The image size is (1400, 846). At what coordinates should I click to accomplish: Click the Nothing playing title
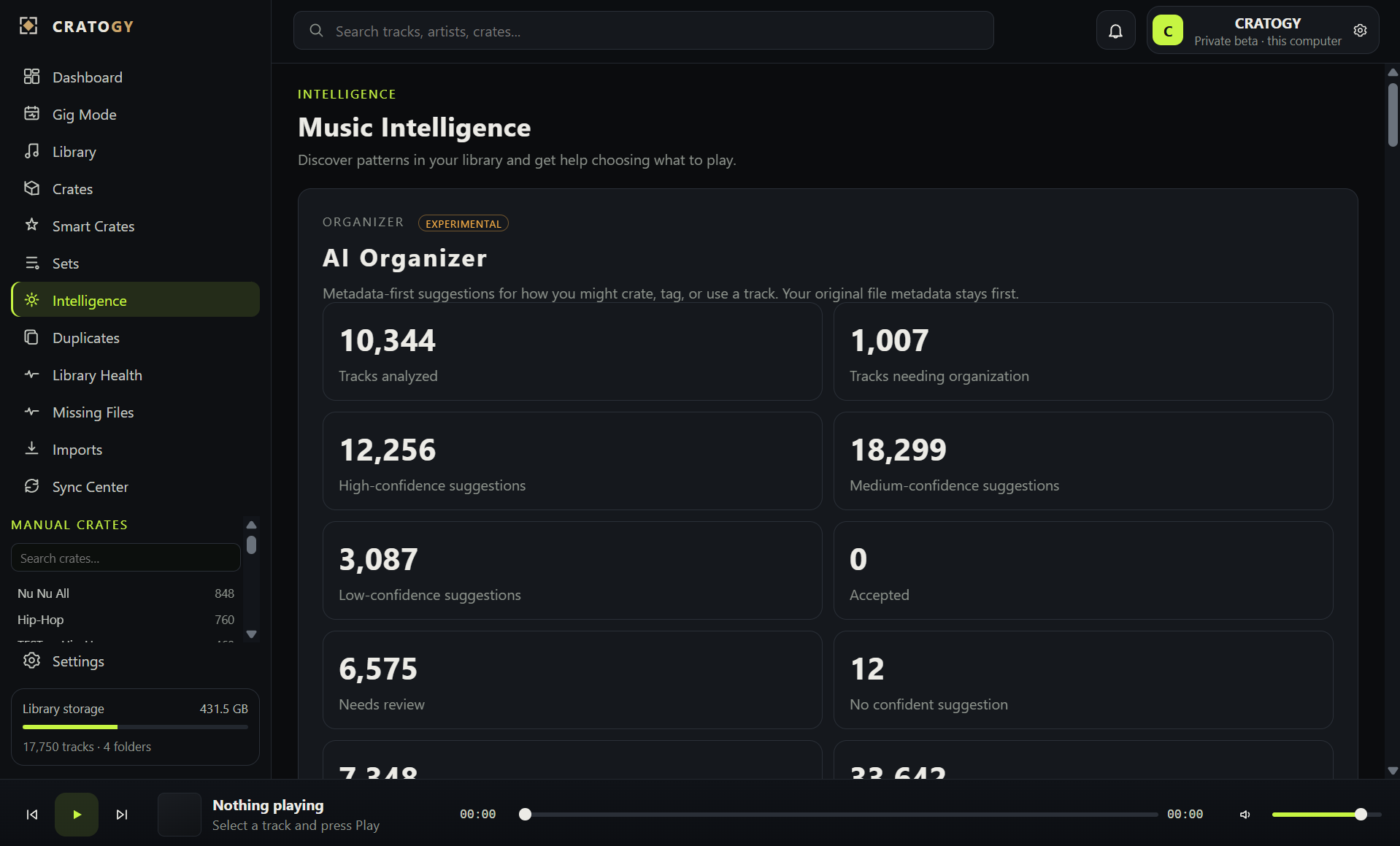(x=268, y=805)
